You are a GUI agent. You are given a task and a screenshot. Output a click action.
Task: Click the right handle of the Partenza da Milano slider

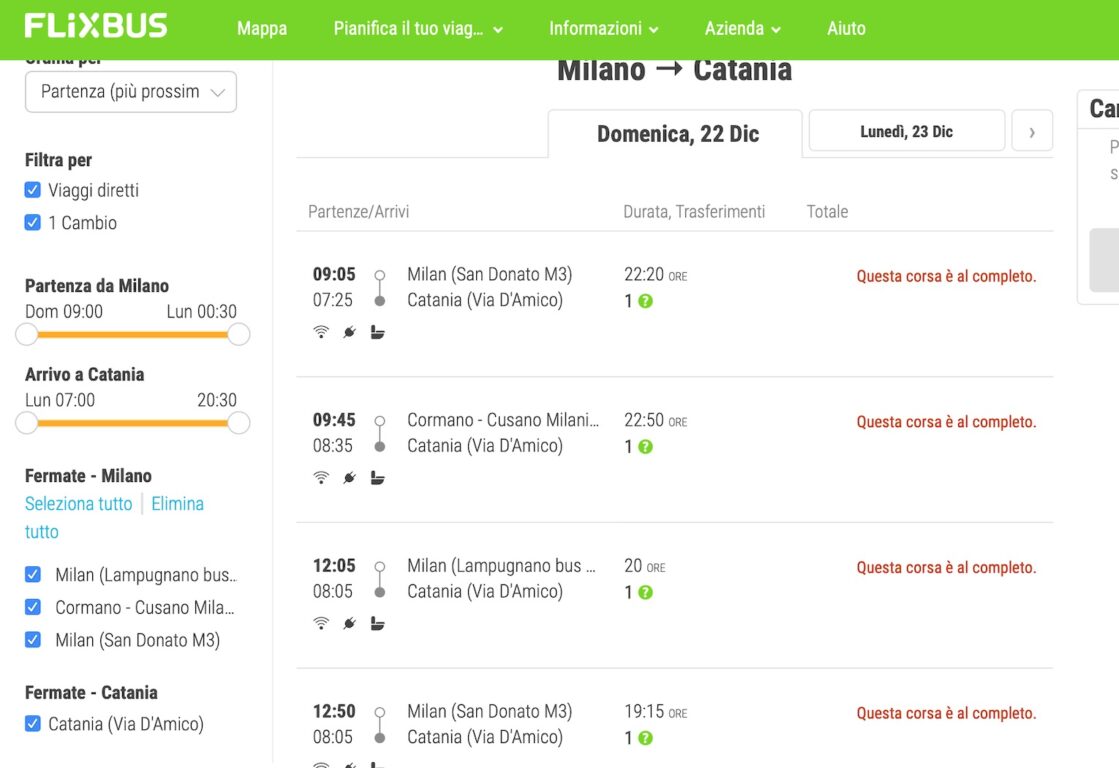[x=239, y=334]
